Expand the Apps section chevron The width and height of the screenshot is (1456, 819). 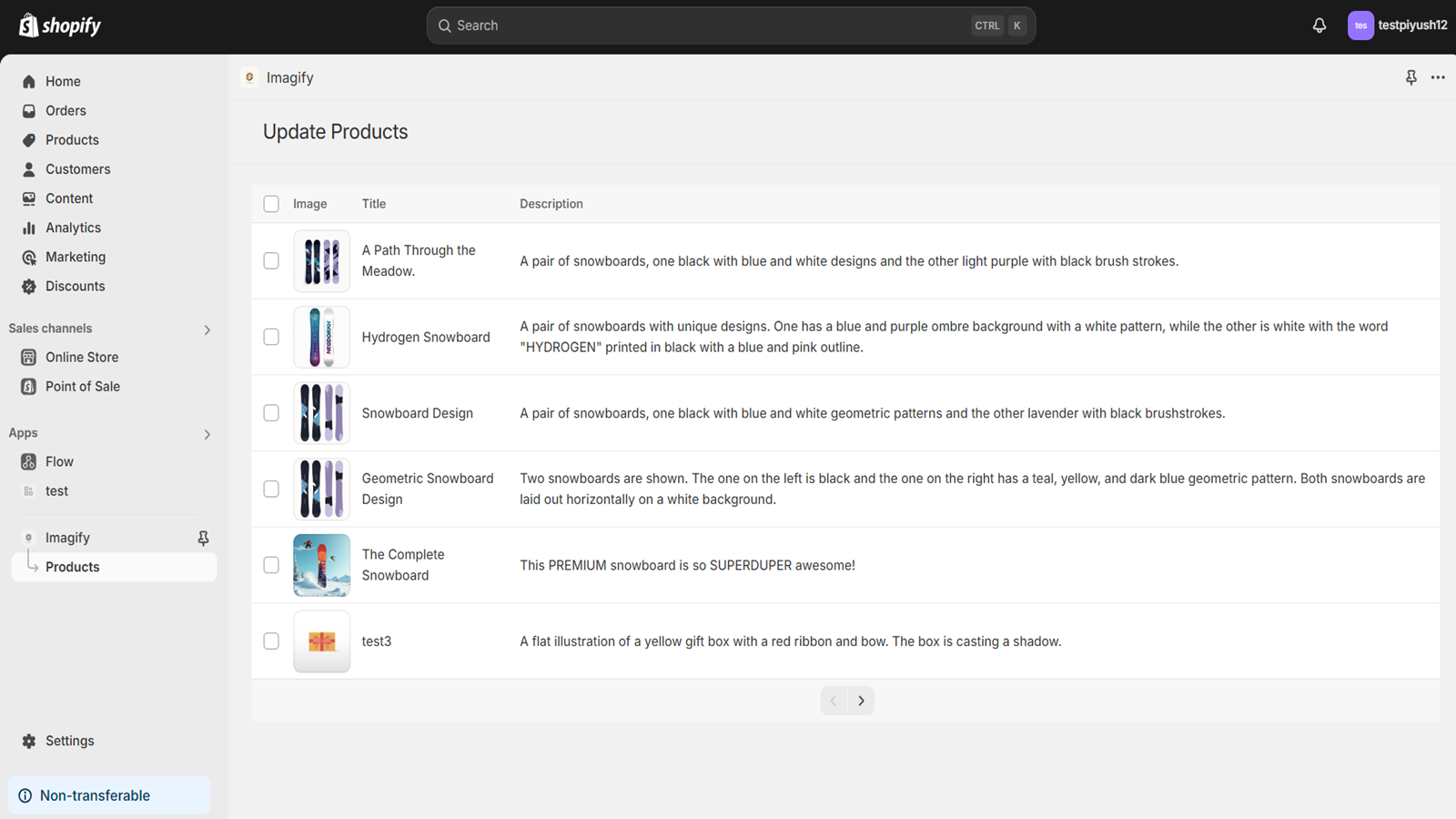[x=207, y=434]
